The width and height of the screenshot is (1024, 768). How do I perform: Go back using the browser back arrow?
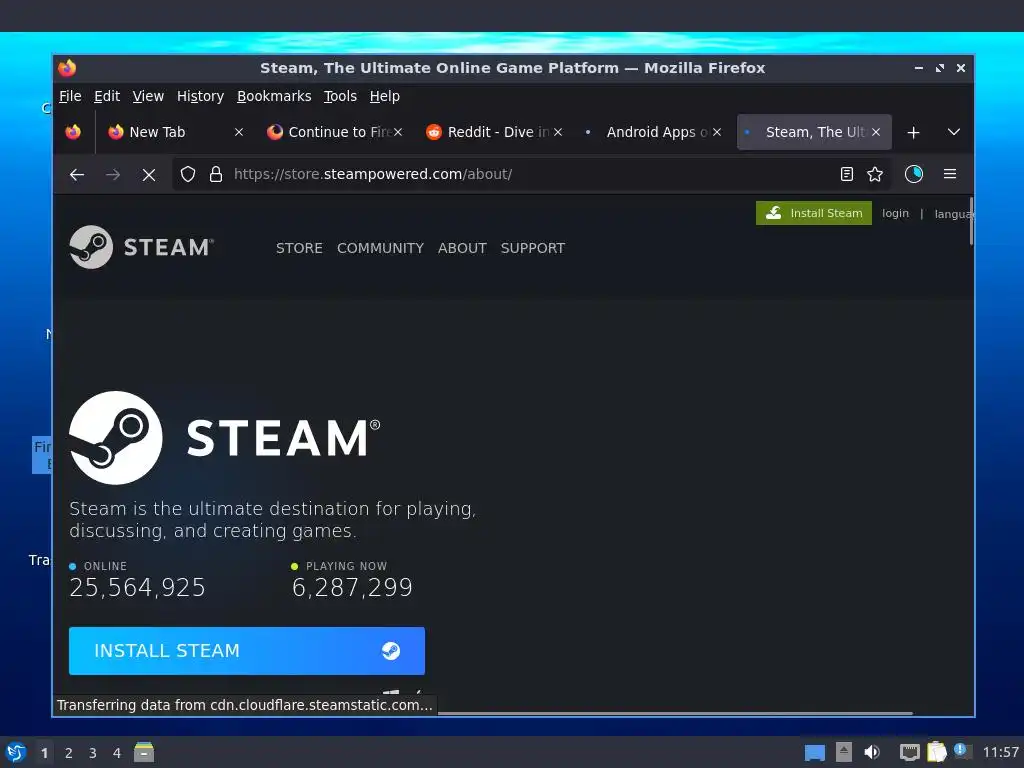coord(77,174)
